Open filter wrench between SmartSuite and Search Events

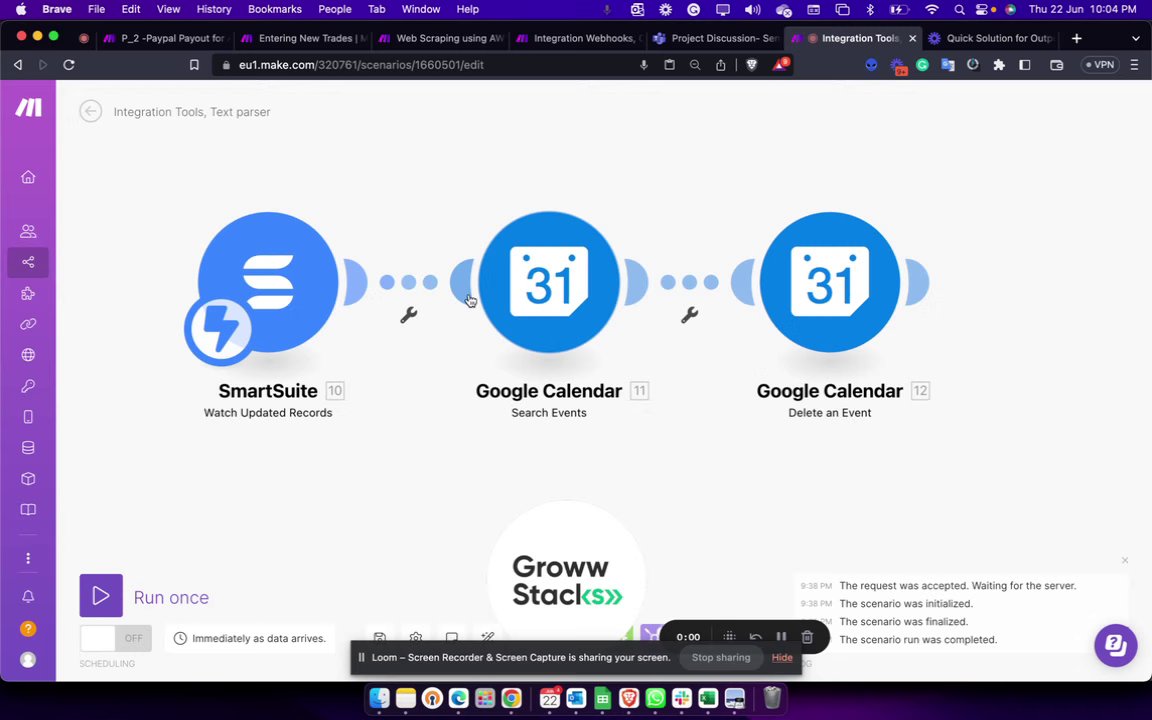408,315
